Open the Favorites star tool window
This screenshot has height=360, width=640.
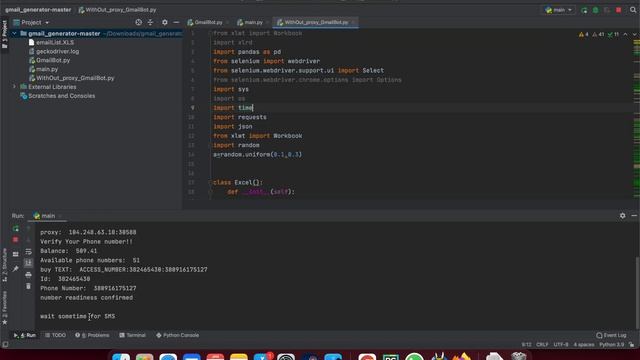(4, 309)
